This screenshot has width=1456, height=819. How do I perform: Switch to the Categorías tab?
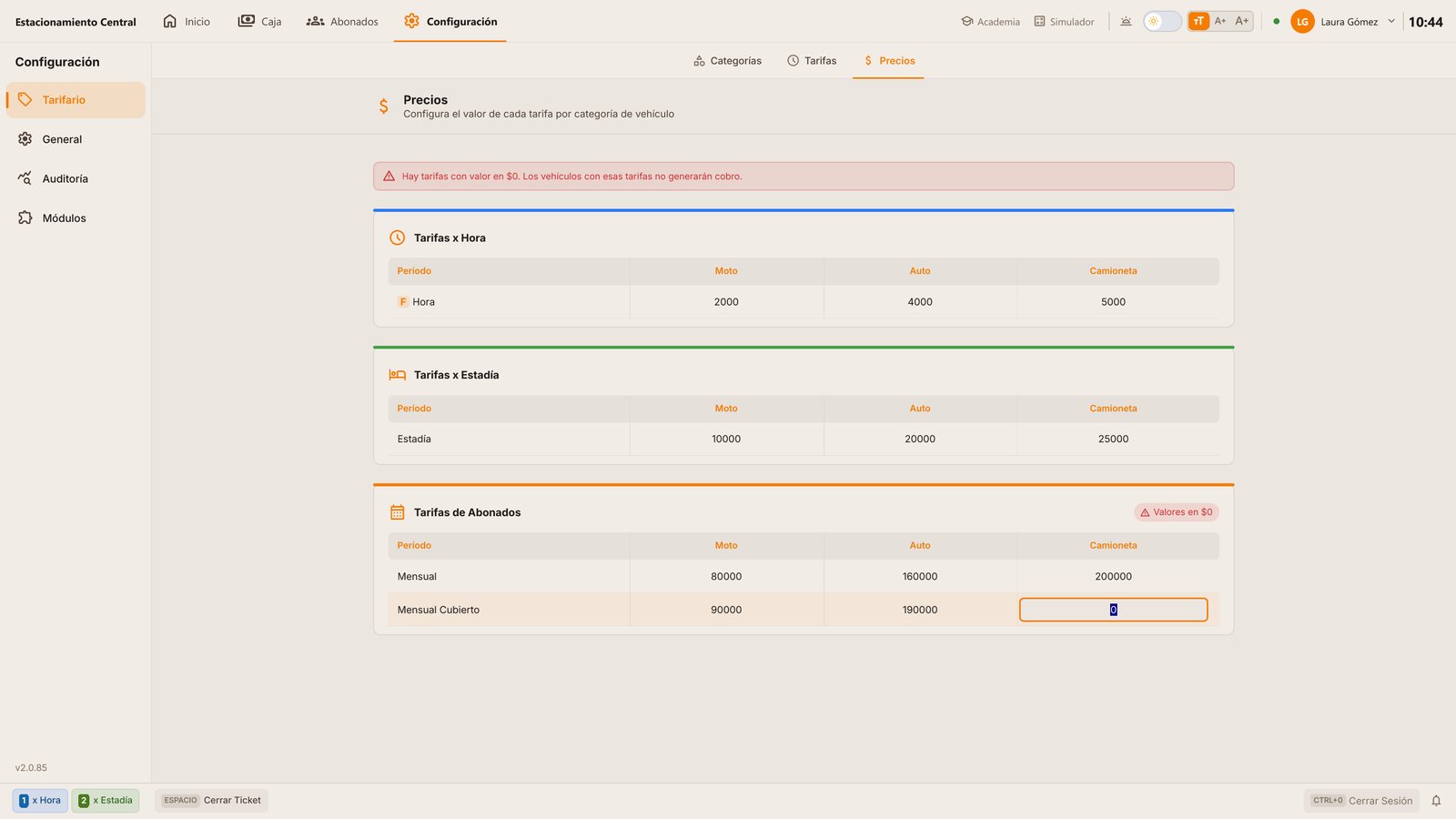pyautogui.click(x=727, y=61)
